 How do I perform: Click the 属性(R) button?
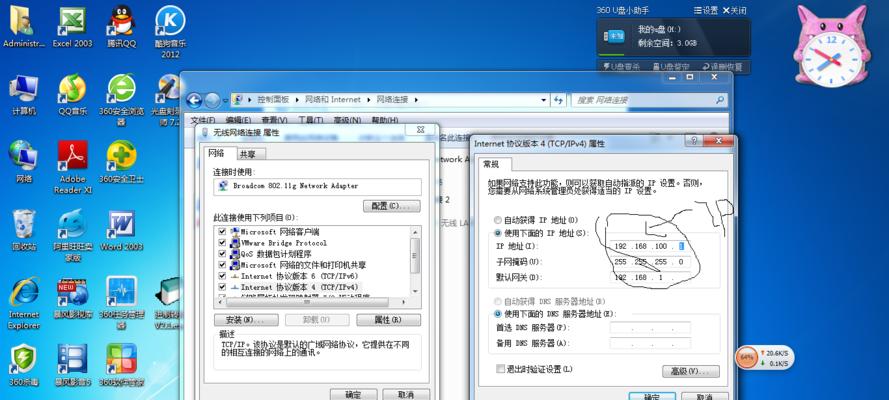pyautogui.click(x=388, y=320)
